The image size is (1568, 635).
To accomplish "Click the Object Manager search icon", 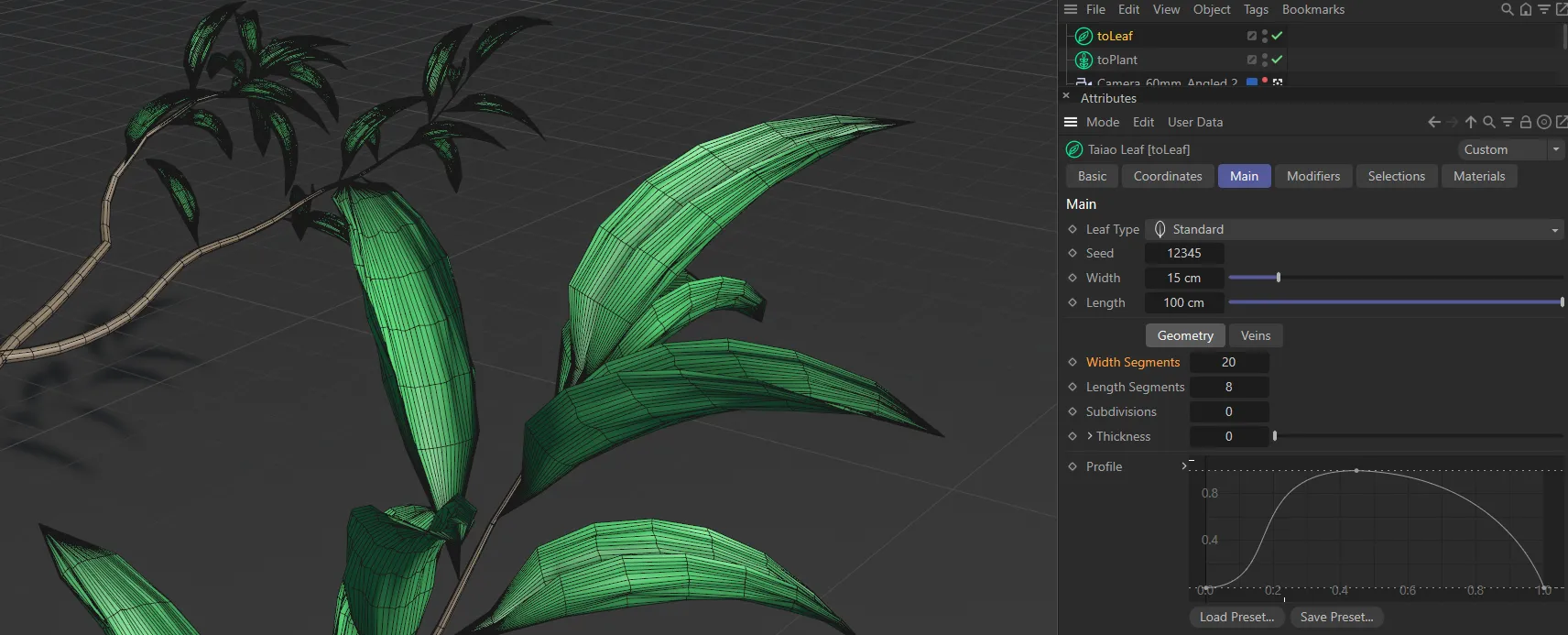I will coord(1507,9).
